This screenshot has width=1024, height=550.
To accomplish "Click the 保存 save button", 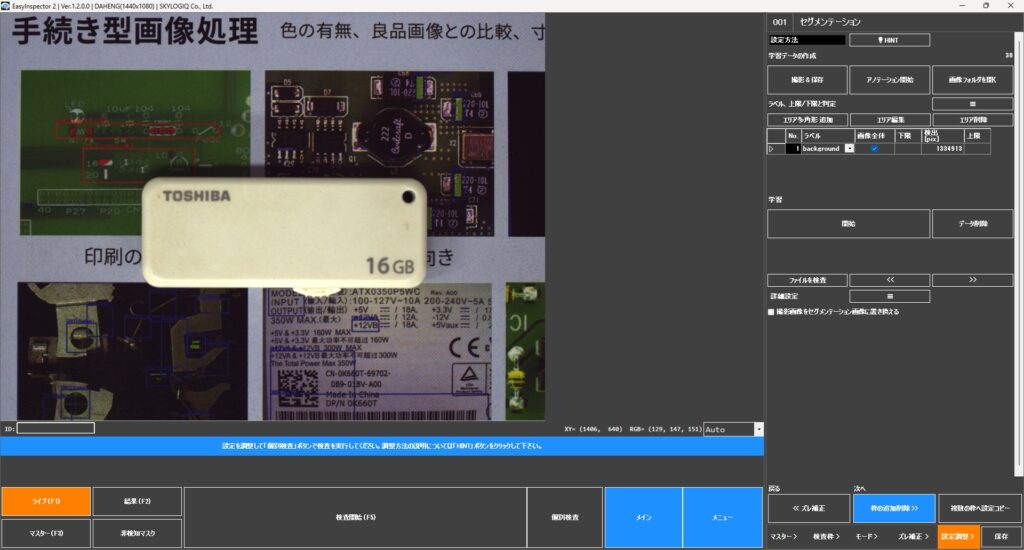I will (1001, 536).
